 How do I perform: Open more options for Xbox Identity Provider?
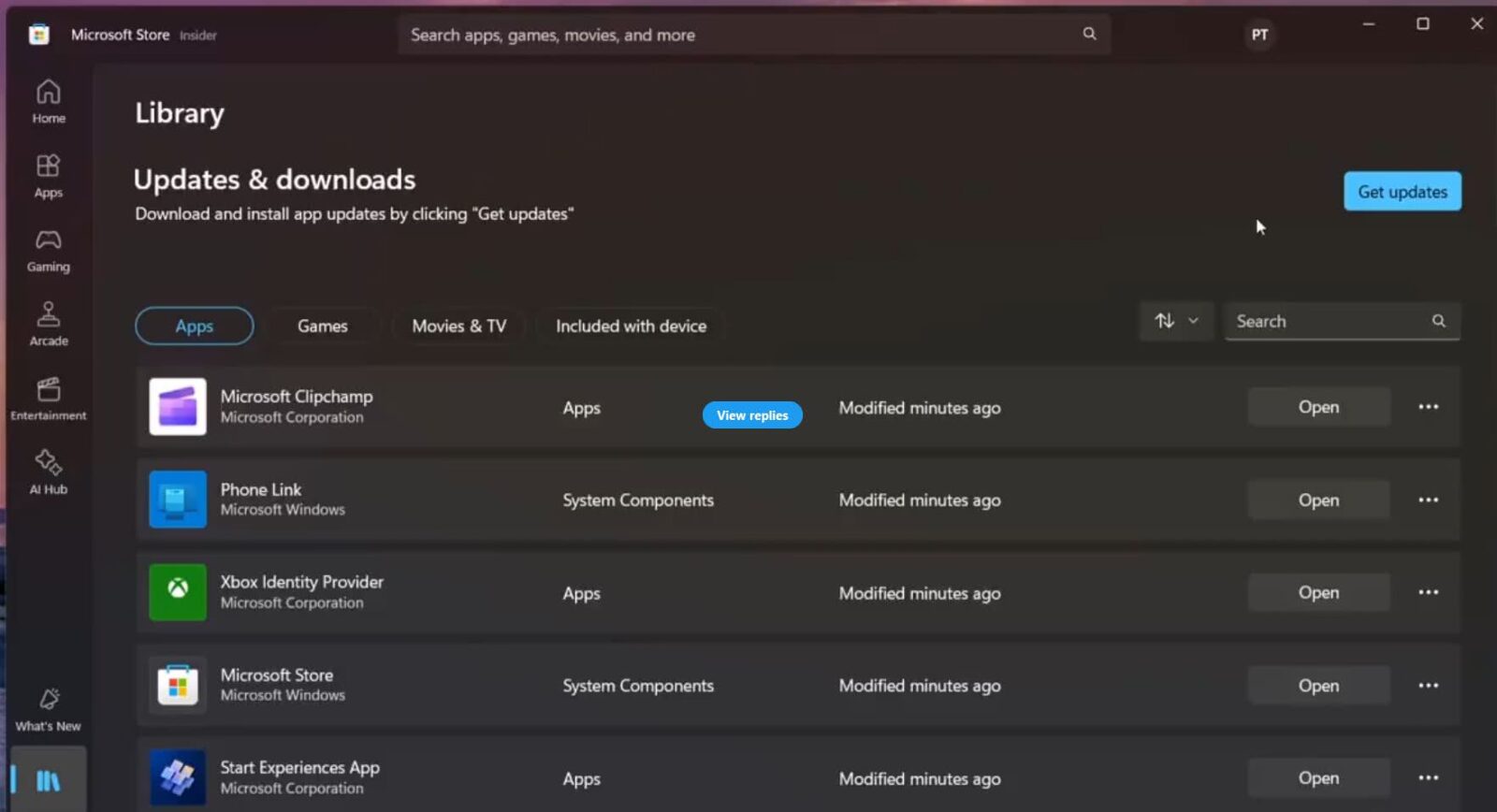click(x=1428, y=592)
